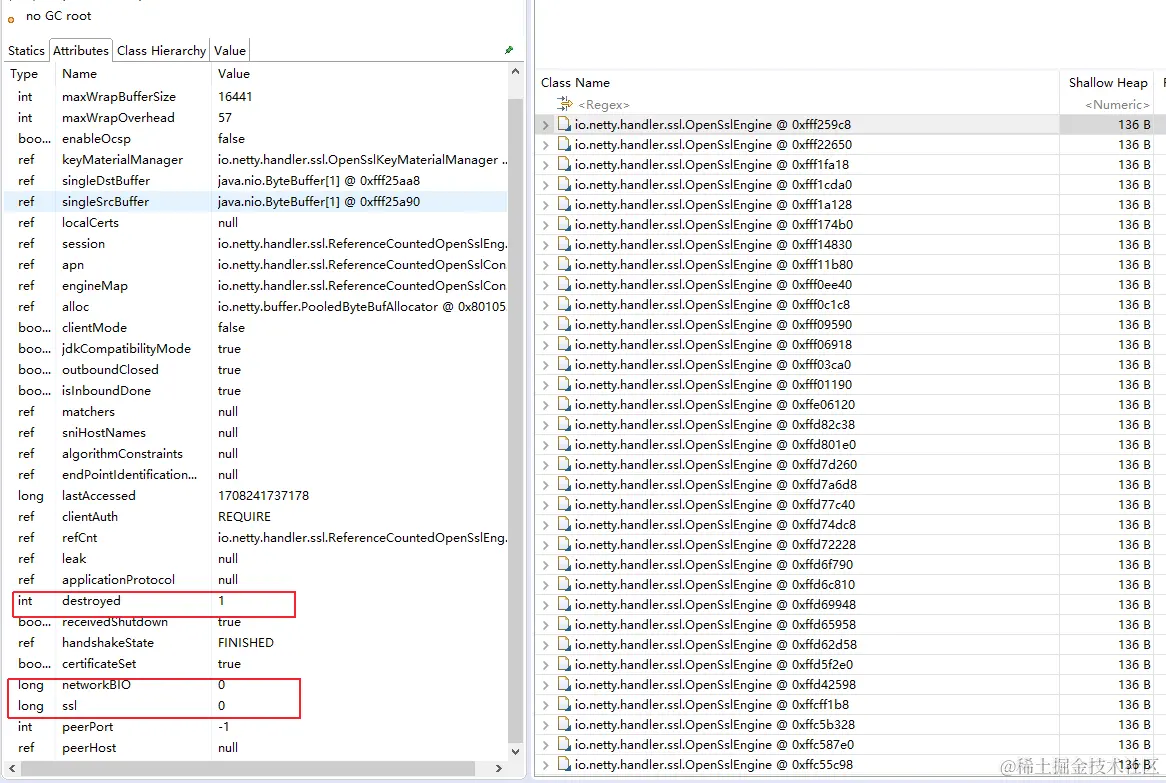Click object icon of OpenSslEngine @ 0xfff06918
The image size is (1166, 783).
point(564,345)
